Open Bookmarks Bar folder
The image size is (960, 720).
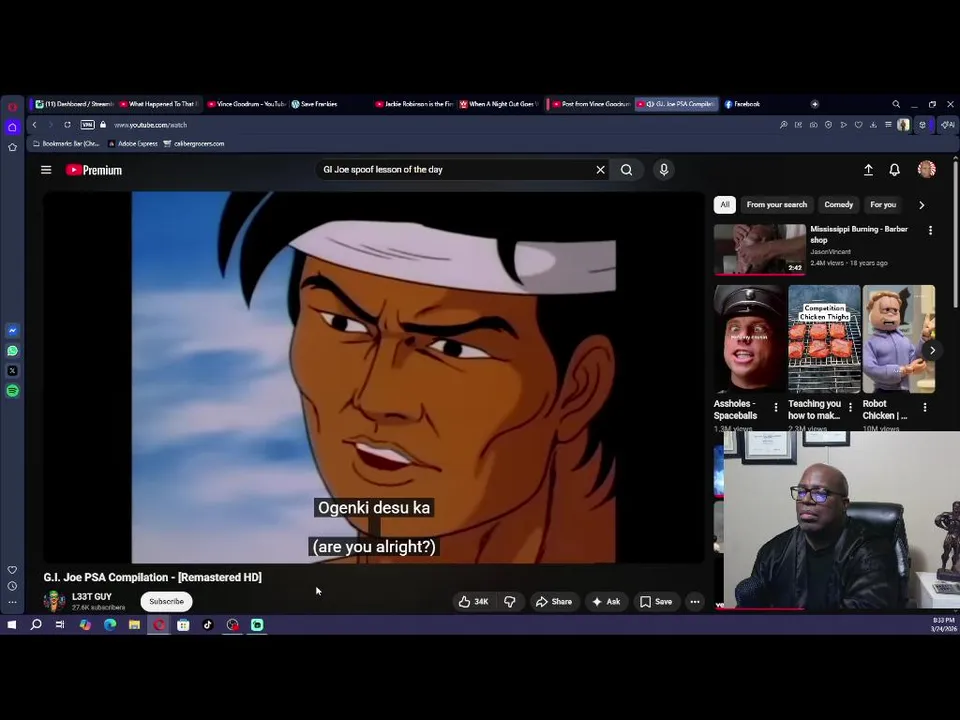tap(66, 143)
